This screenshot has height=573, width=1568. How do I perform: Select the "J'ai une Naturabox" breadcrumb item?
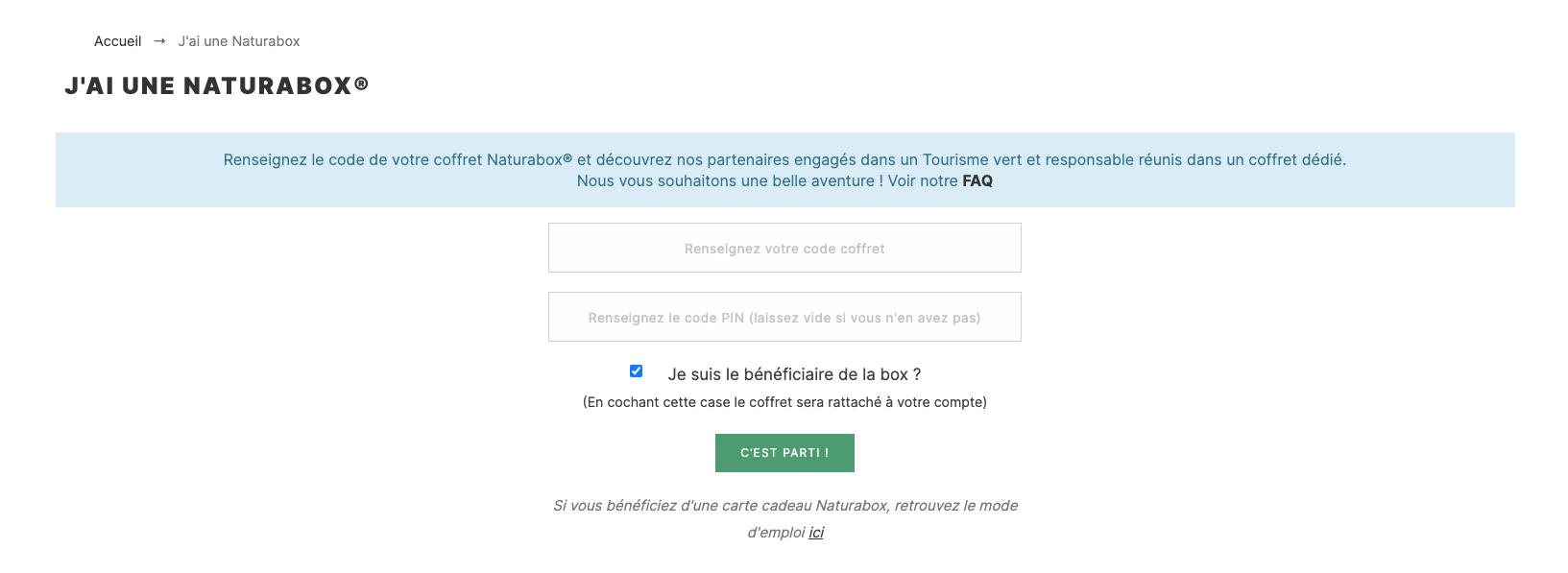coord(239,41)
